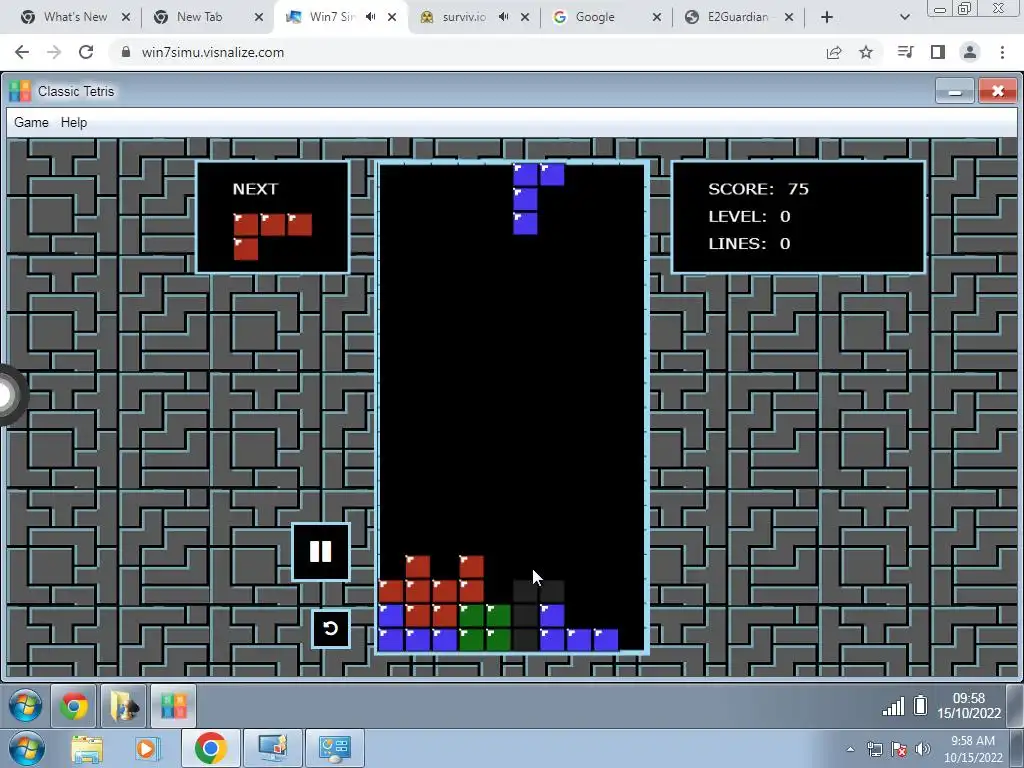Click the red next piece preview
The height and width of the screenshot is (768, 1024).
pos(272,236)
